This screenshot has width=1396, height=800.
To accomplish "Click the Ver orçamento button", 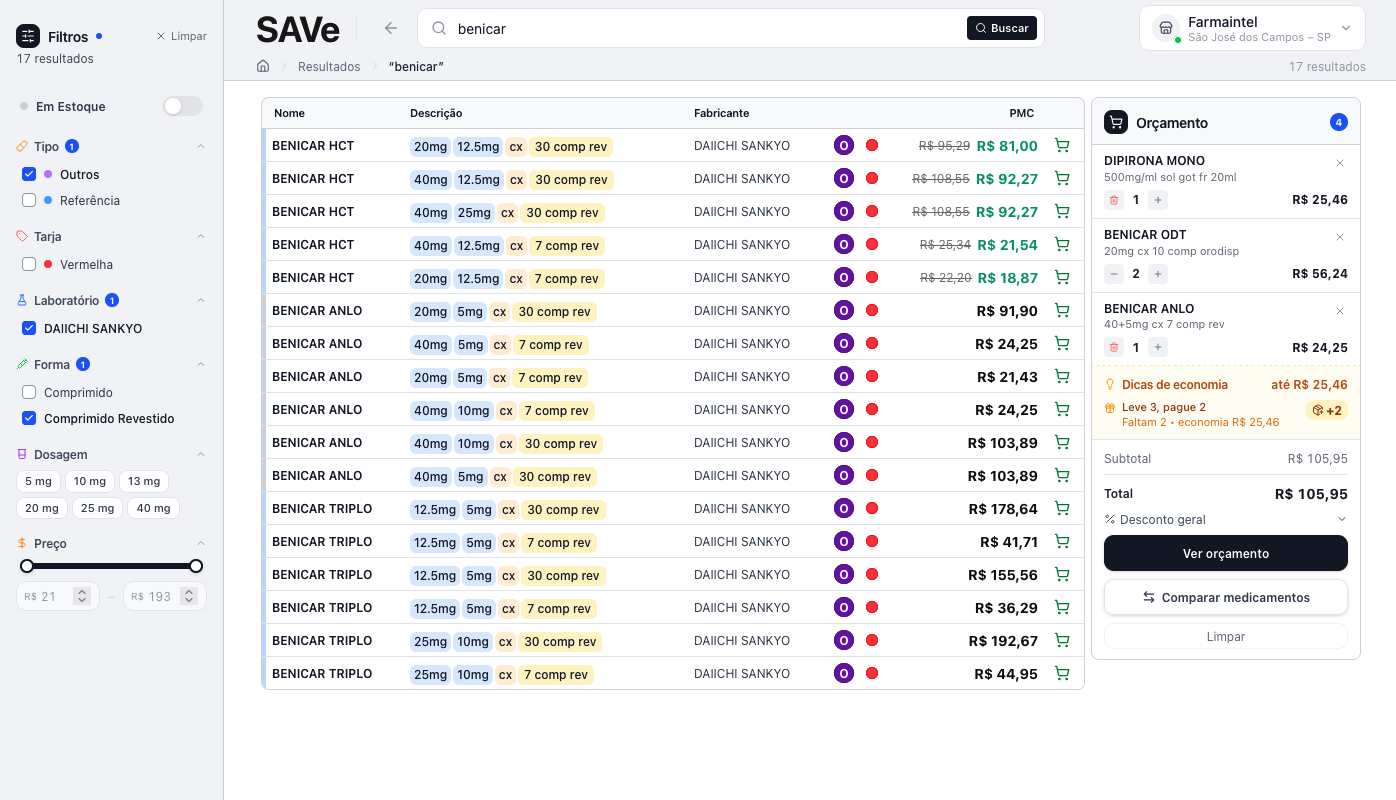I will coord(1225,553).
